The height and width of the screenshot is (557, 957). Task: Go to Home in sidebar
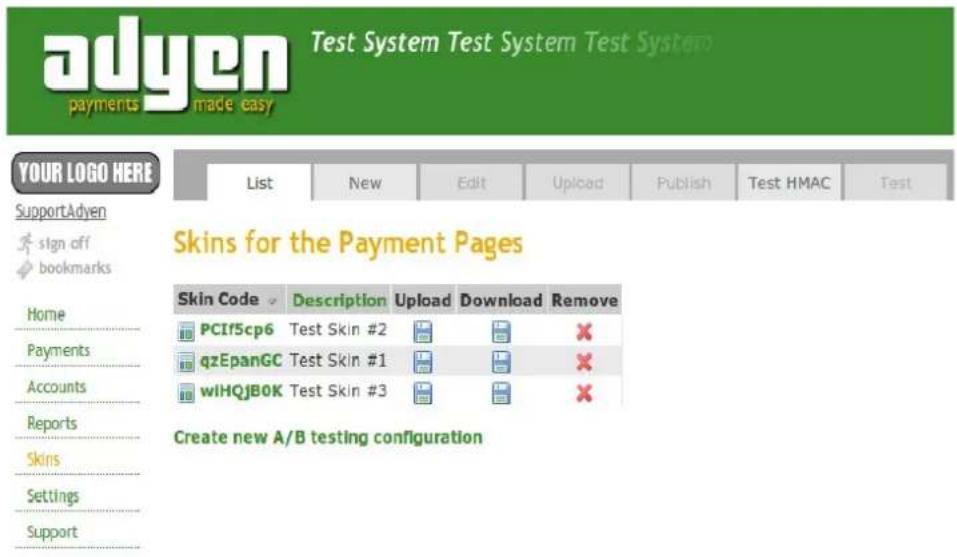pos(46,314)
